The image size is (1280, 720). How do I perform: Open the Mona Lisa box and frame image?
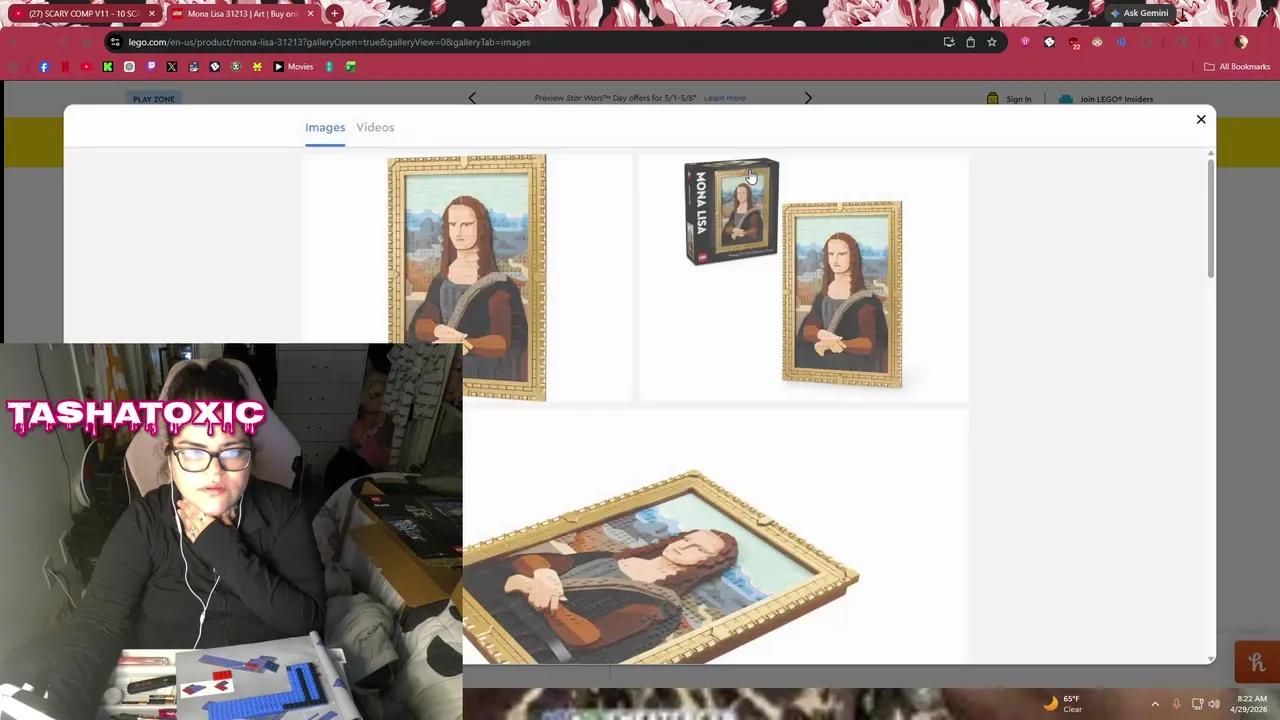click(804, 277)
